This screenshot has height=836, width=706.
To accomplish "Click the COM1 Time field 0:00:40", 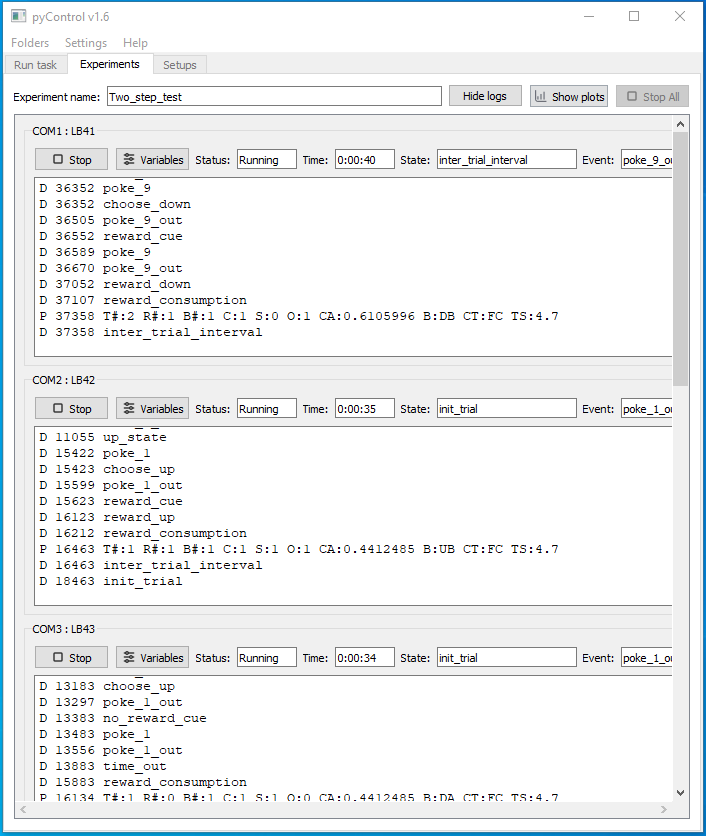I will (x=365, y=159).
